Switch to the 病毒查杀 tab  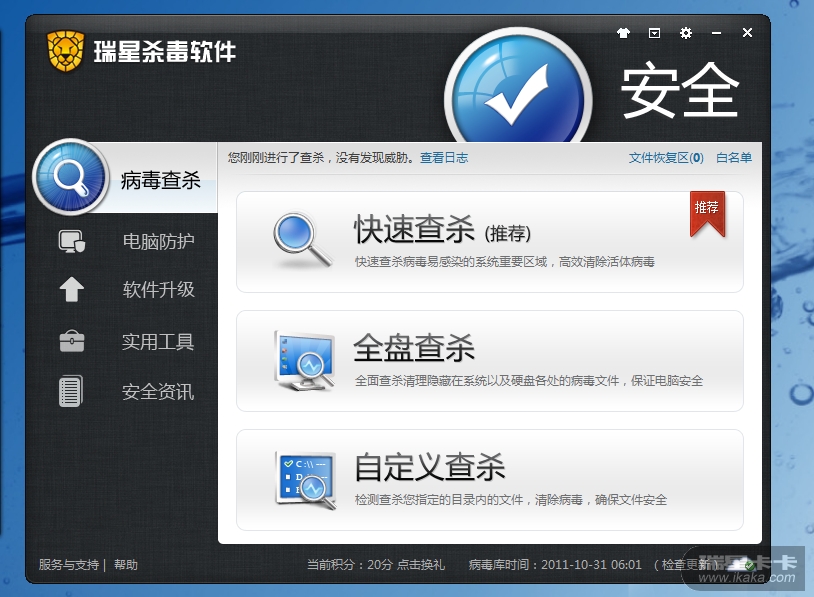click(160, 180)
